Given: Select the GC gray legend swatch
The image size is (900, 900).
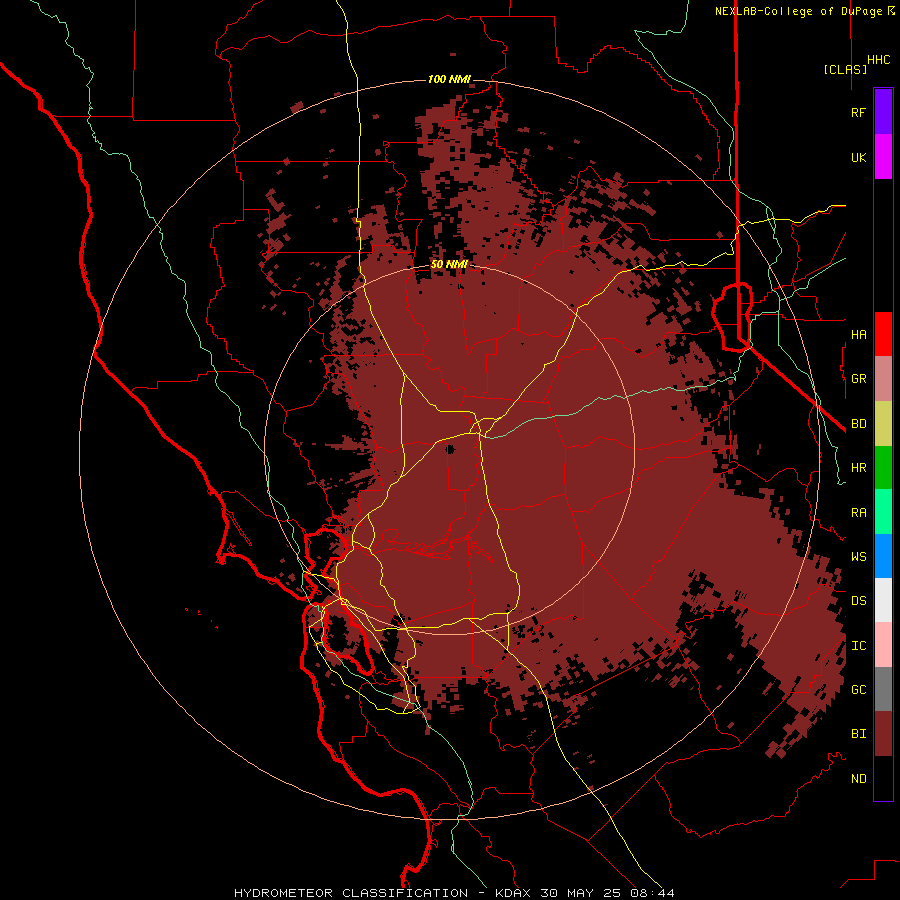Looking at the screenshot, I should (x=883, y=689).
